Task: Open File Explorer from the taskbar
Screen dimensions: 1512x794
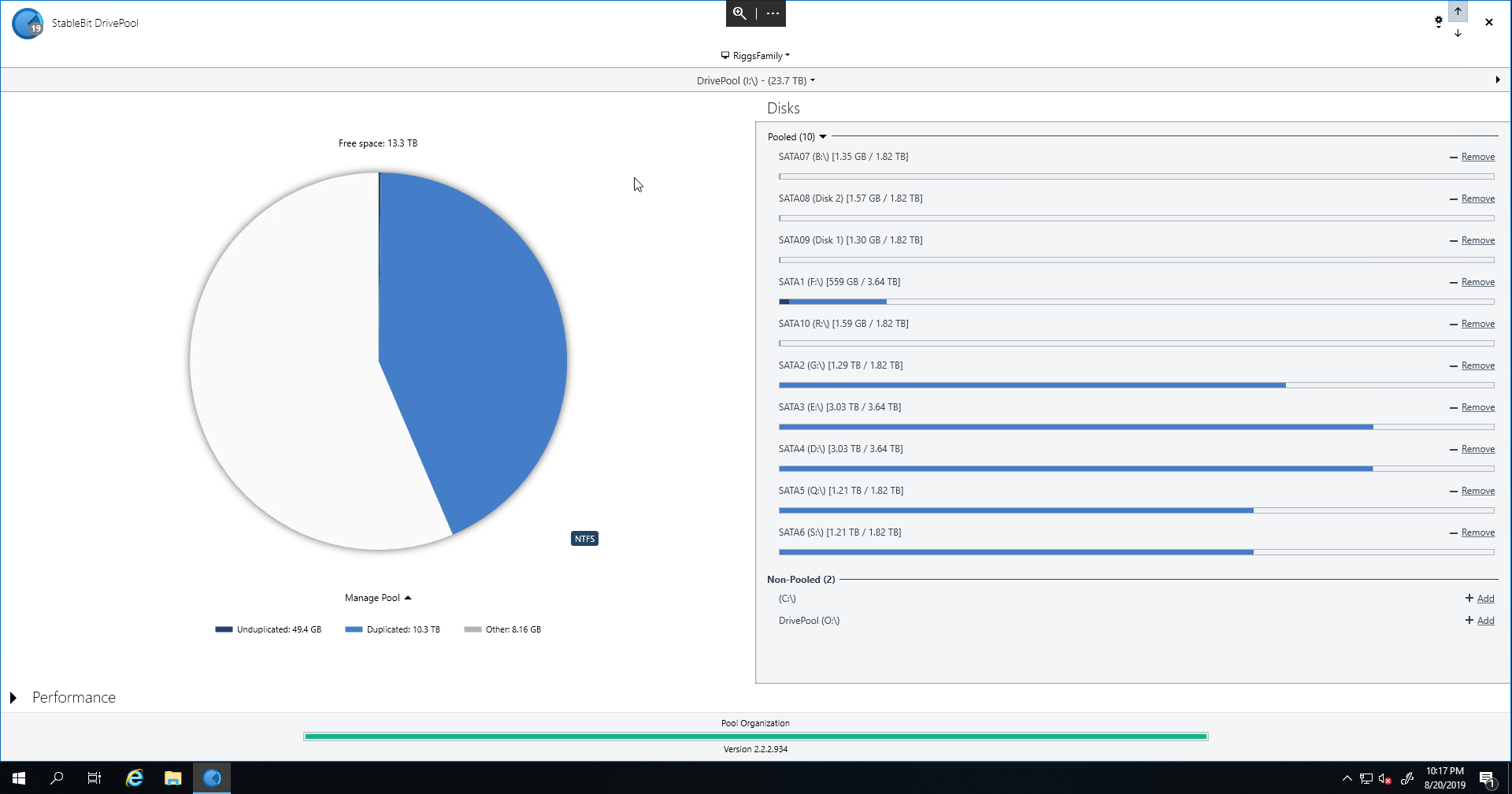Action: coord(173,778)
